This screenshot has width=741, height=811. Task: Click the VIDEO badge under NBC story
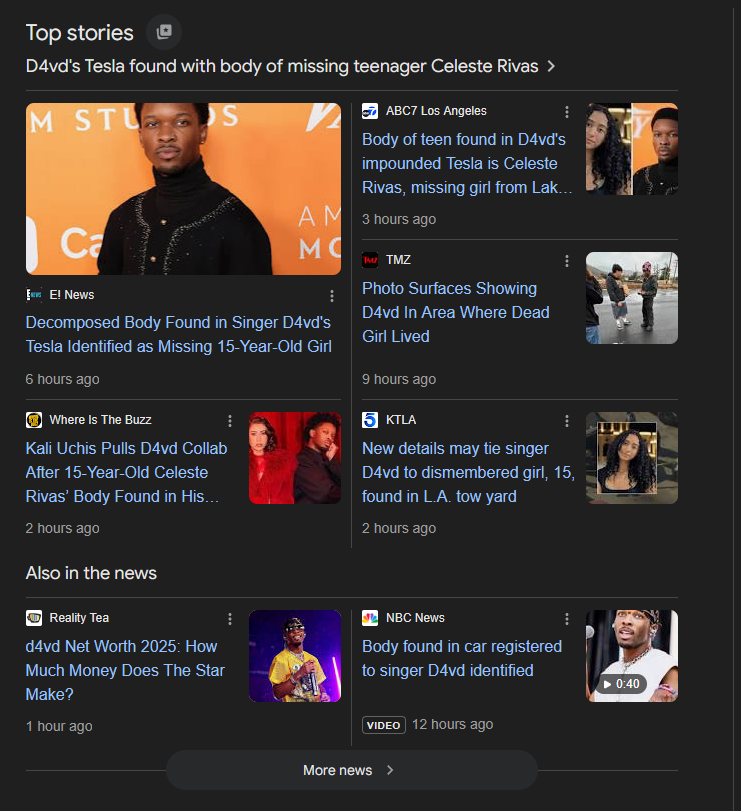click(384, 725)
